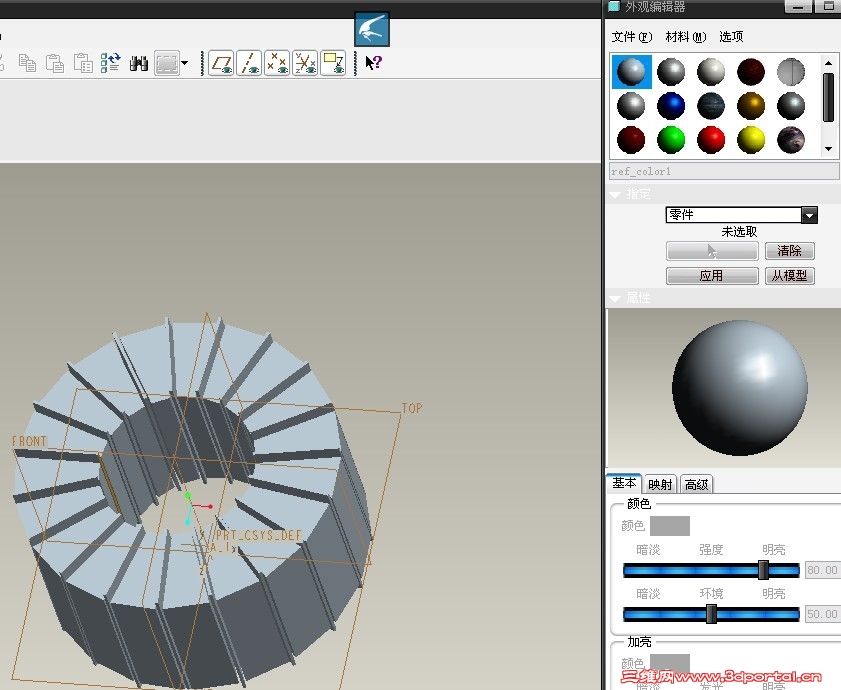Click the palette scrollbar up arrow

coord(829,63)
